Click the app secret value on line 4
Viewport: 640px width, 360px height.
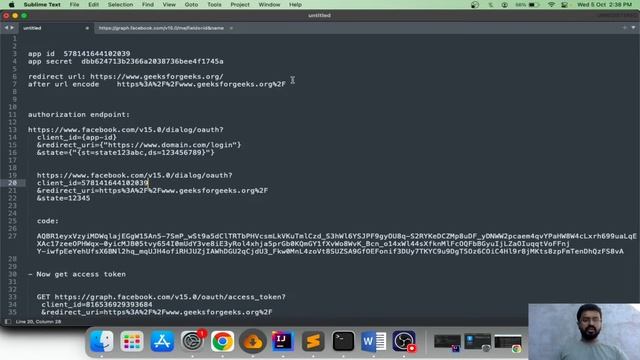click(152, 61)
